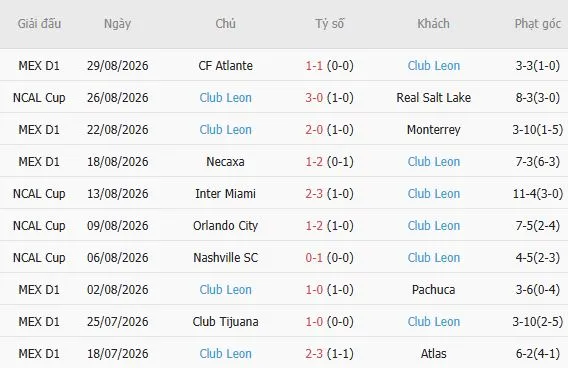Select the Giải đấu column header
568x368 pixels.
[x=39, y=24]
